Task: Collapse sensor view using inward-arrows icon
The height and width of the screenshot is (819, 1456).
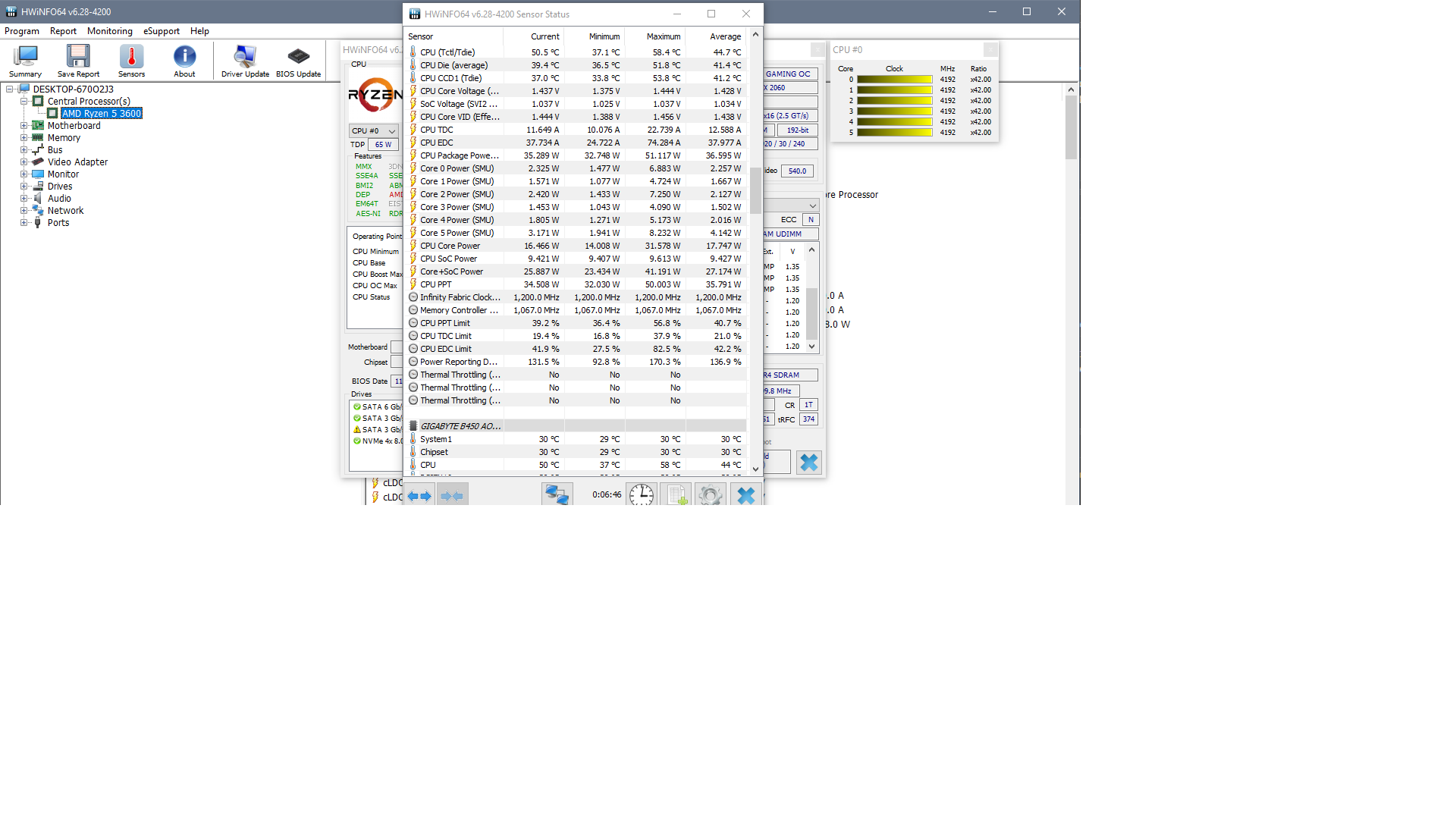Action: tap(453, 495)
